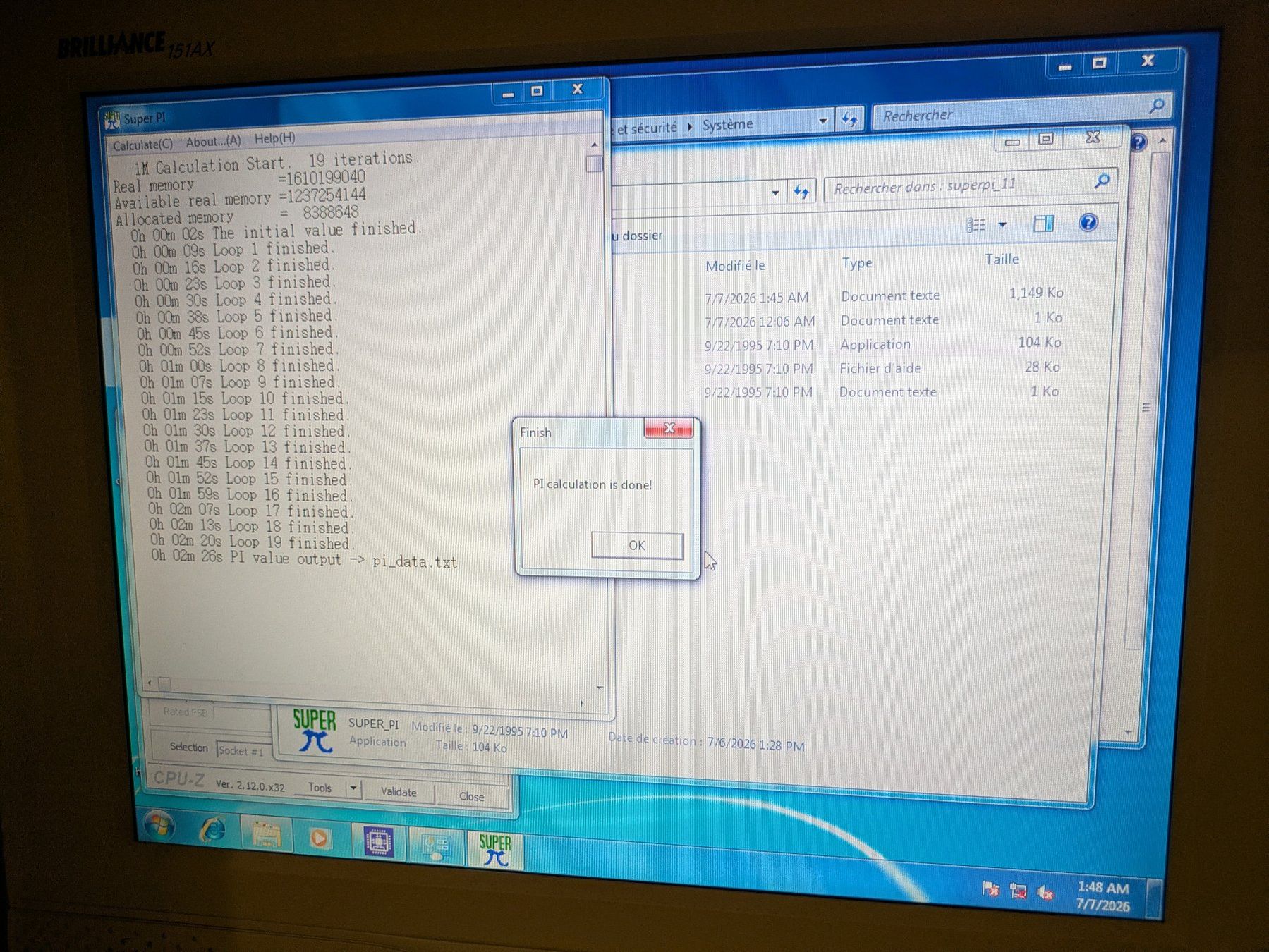The height and width of the screenshot is (952, 1269).
Task: Open the About...(A) menu in Super PI
Action: pyautogui.click(x=213, y=141)
